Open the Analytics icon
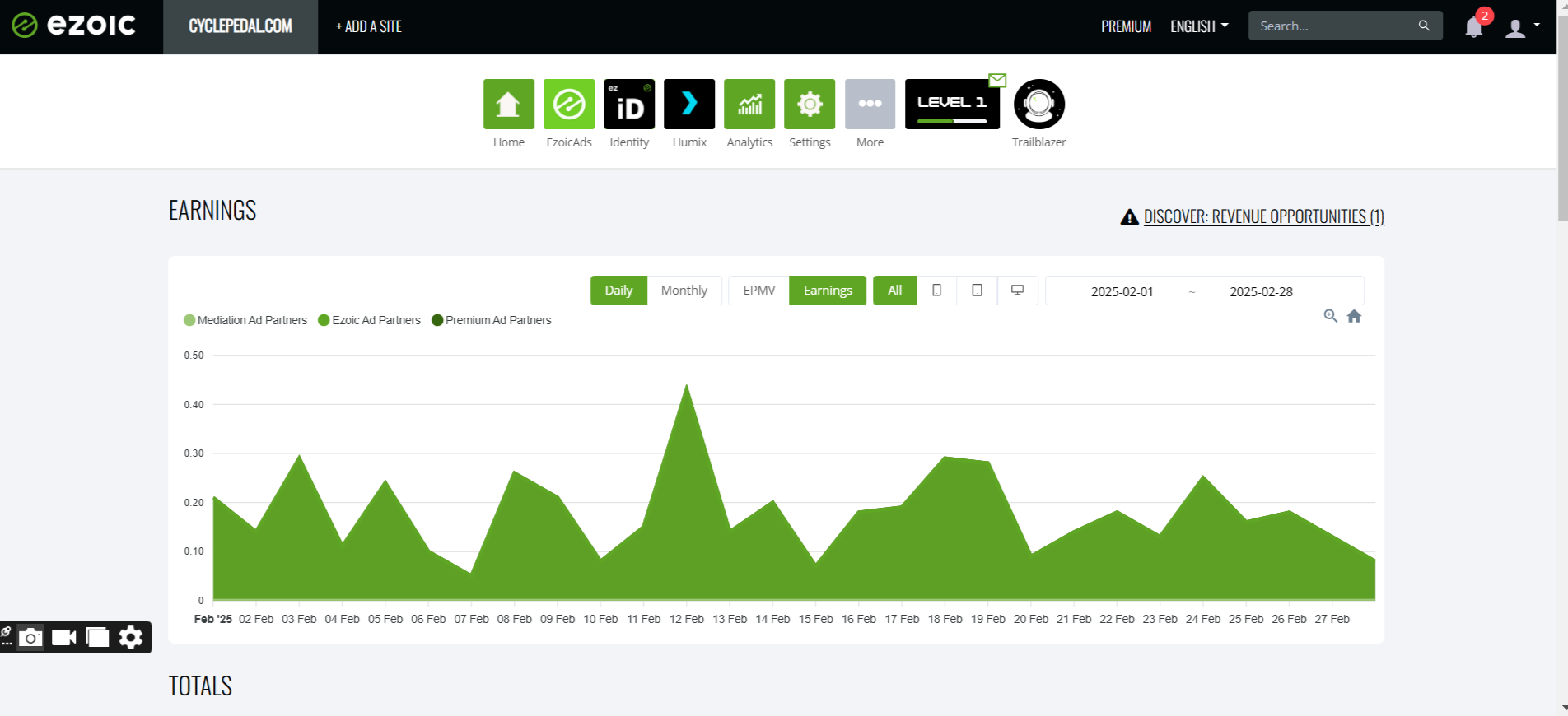Image resolution: width=1568 pixels, height=716 pixels. (x=749, y=104)
